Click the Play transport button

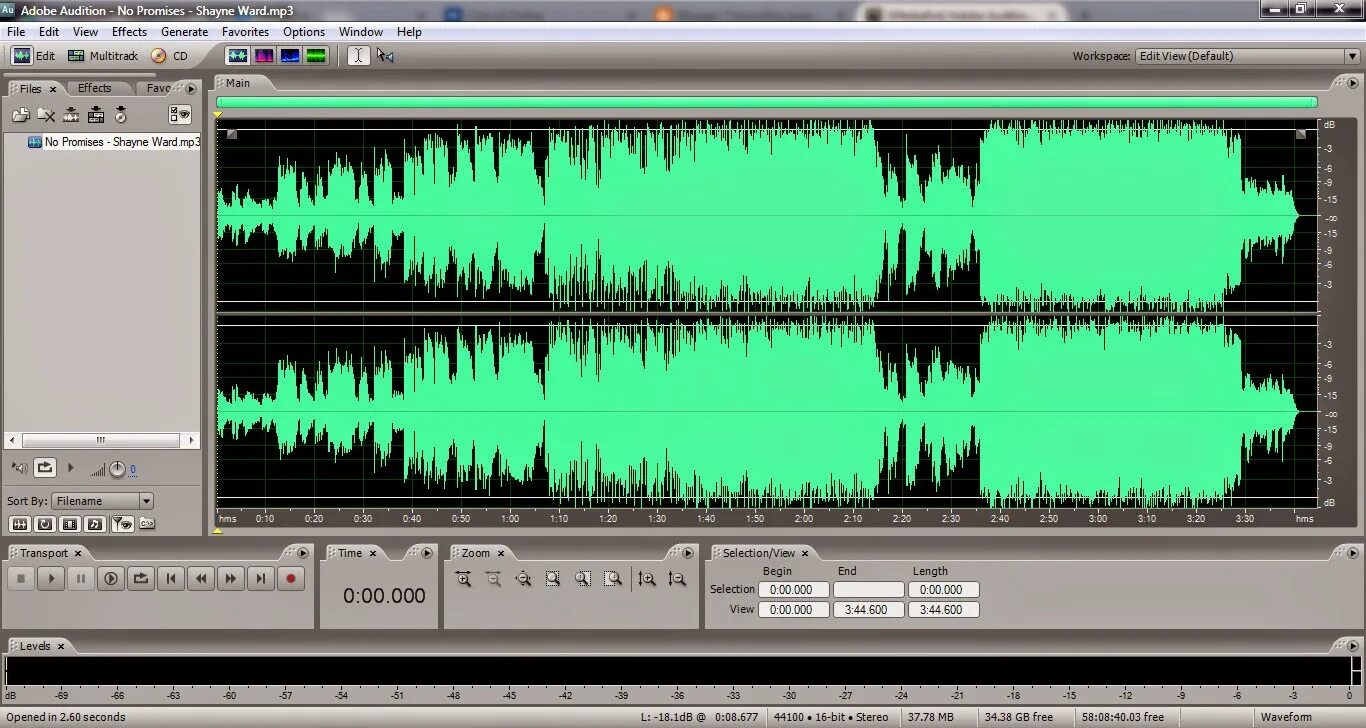(x=51, y=578)
